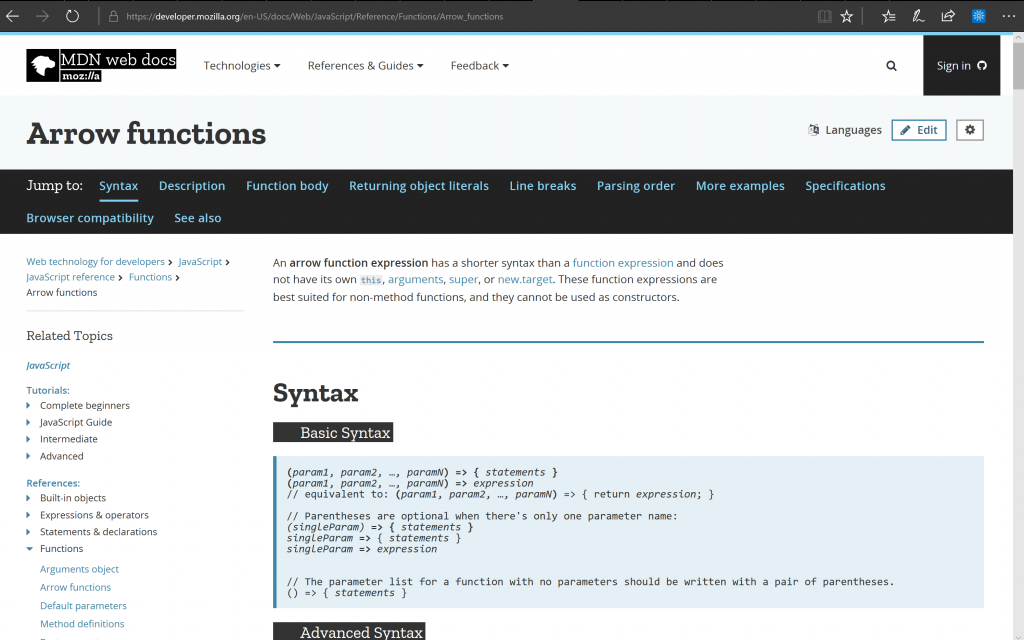Follow the function expression link
The width and height of the screenshot is (1024, 640).
pyautogui.click(x=623, y=263)
